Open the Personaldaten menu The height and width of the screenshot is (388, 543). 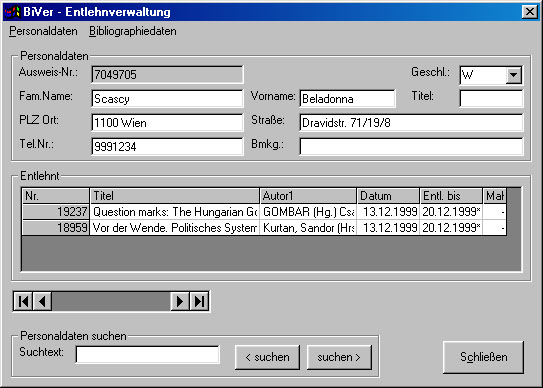click(43, 31)
